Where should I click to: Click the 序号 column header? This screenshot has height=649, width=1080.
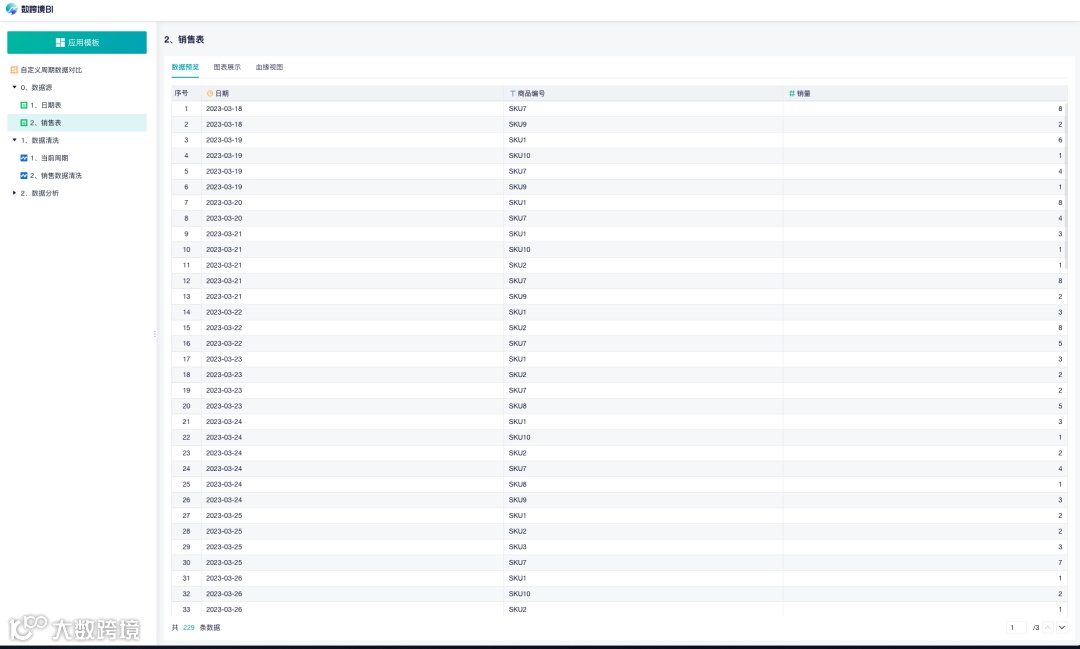[181, 93]
